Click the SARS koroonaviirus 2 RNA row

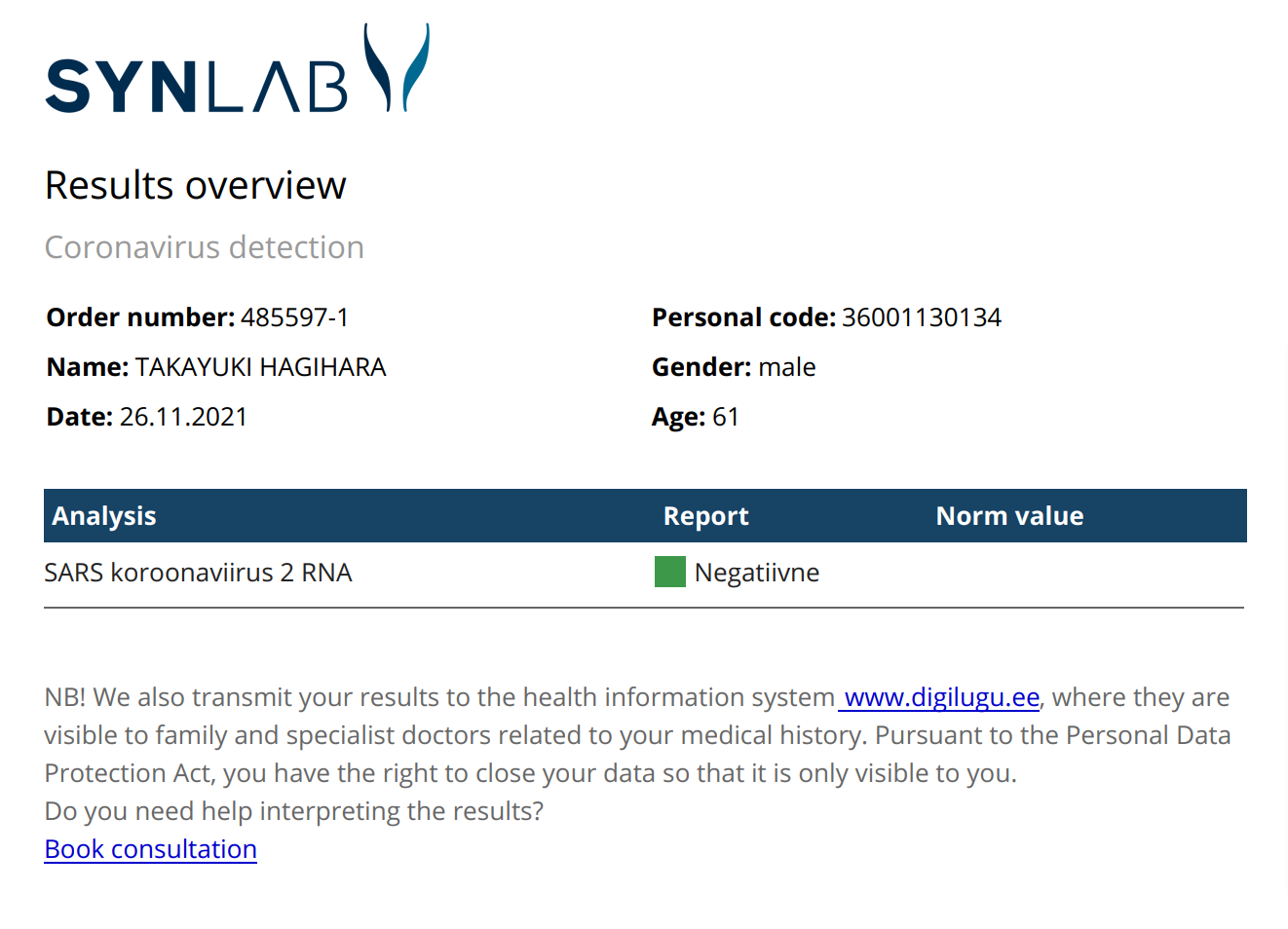(644, 573)
